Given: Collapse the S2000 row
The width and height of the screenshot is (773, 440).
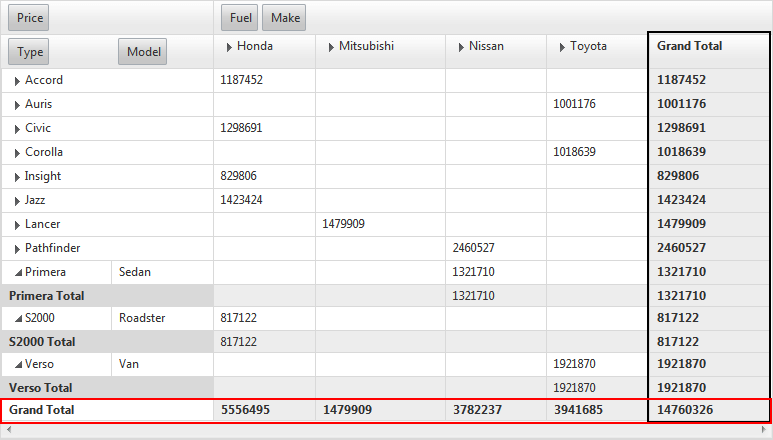Looking at the screenshot, I should coord(18,319).
